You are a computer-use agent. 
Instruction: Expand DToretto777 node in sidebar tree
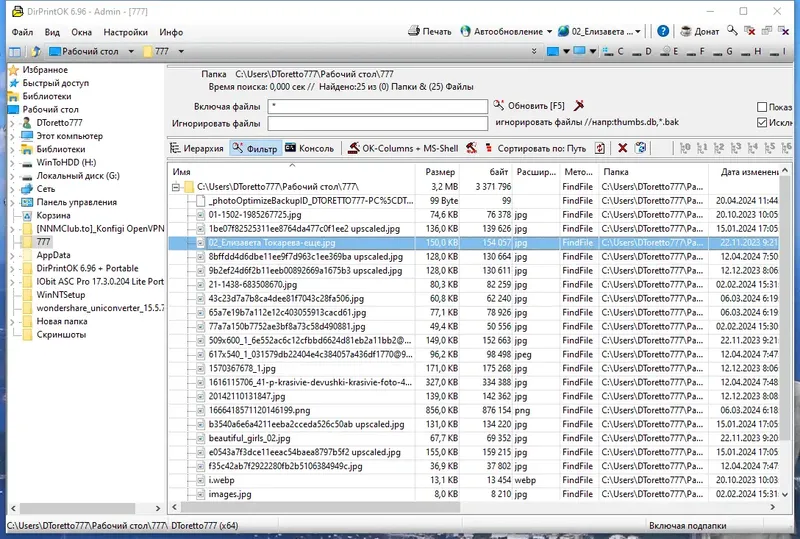13,123
